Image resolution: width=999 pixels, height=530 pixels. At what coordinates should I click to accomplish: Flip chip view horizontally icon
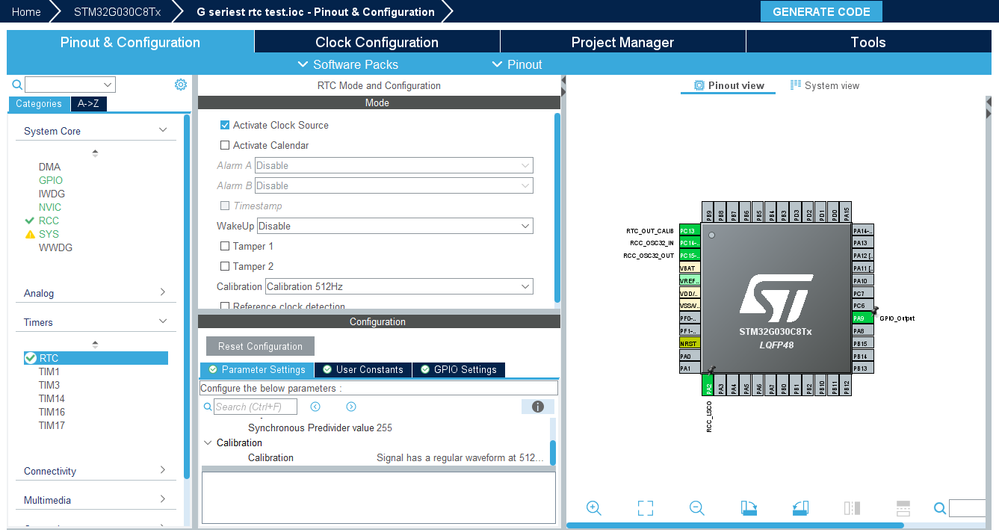click(852, 508)
